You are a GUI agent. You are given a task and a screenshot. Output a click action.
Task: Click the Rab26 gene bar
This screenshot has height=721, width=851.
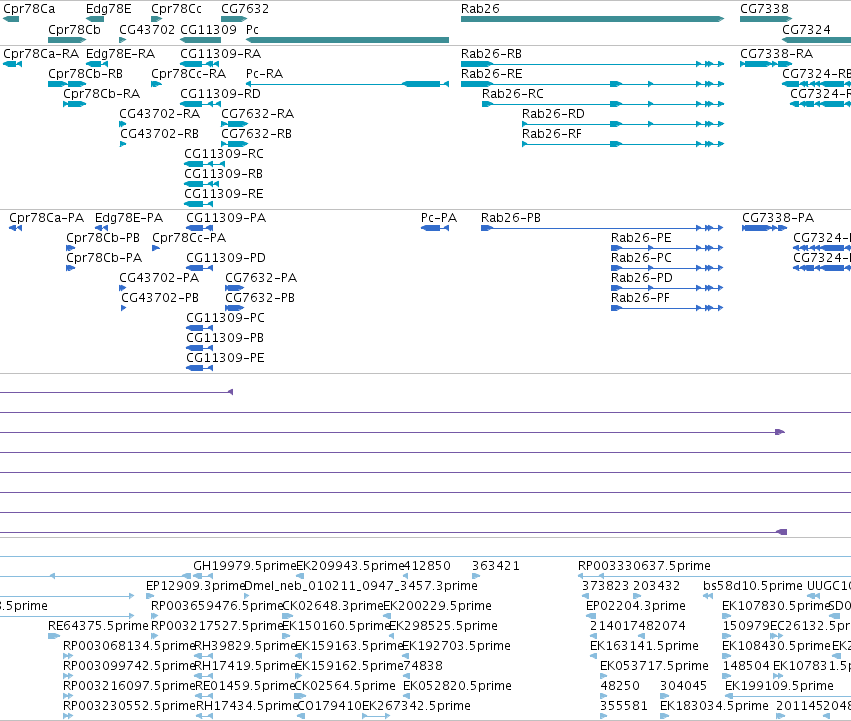tap(592, 19)
